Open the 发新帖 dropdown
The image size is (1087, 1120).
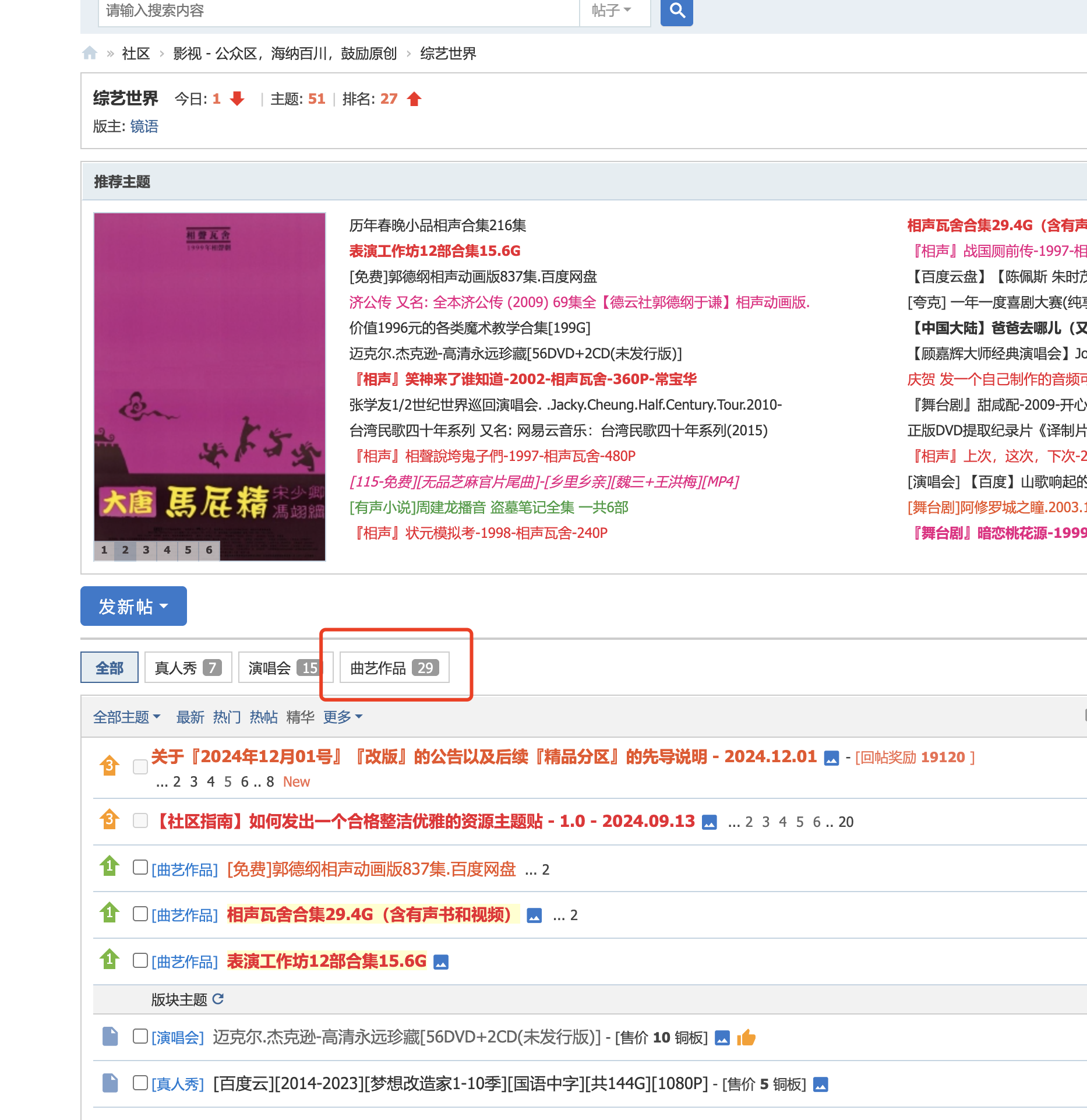[x=133, y=606]
